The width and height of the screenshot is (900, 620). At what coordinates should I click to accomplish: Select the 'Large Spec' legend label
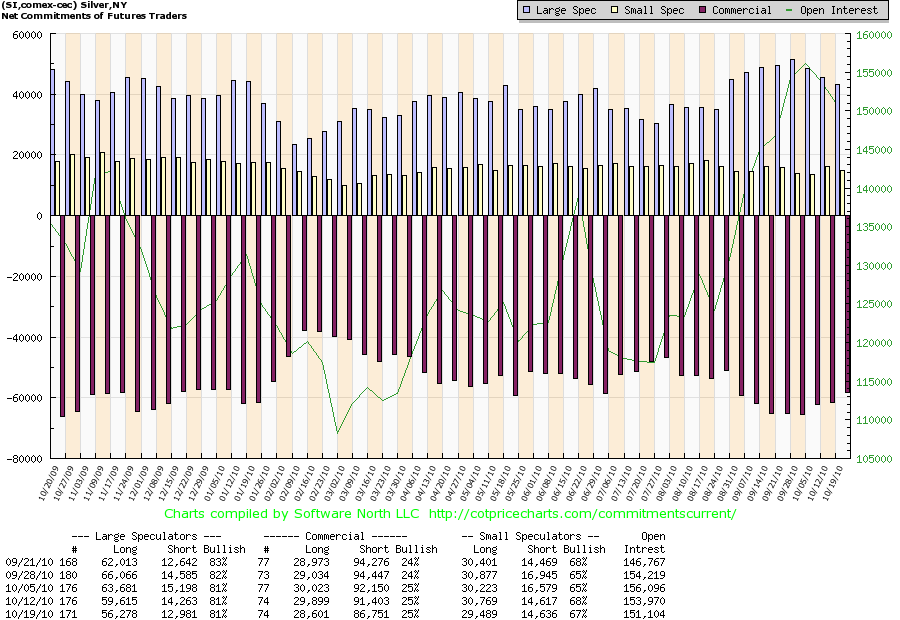567,10
